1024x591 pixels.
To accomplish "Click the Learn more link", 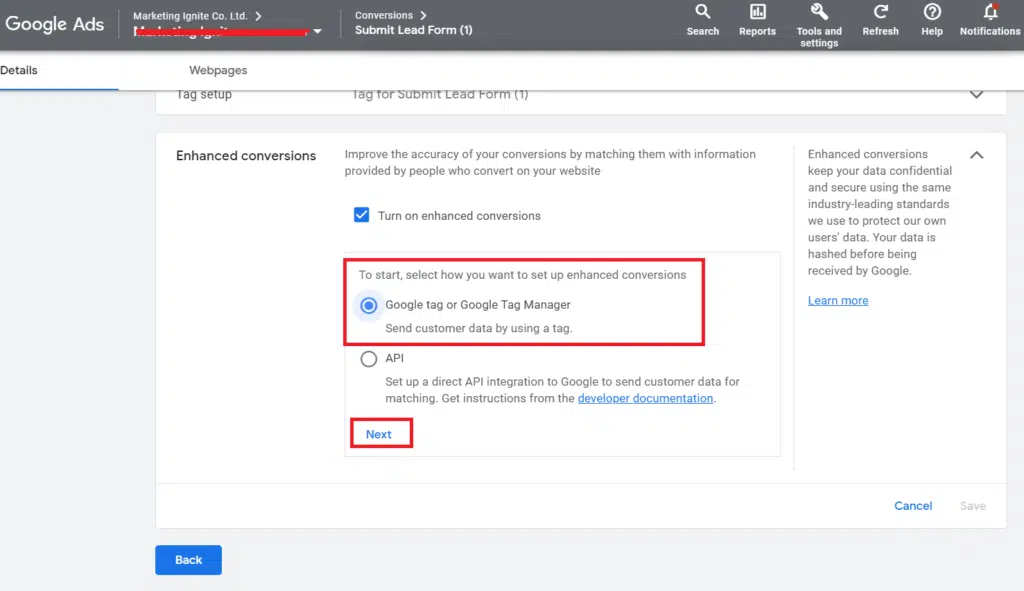I will point(837,301).
